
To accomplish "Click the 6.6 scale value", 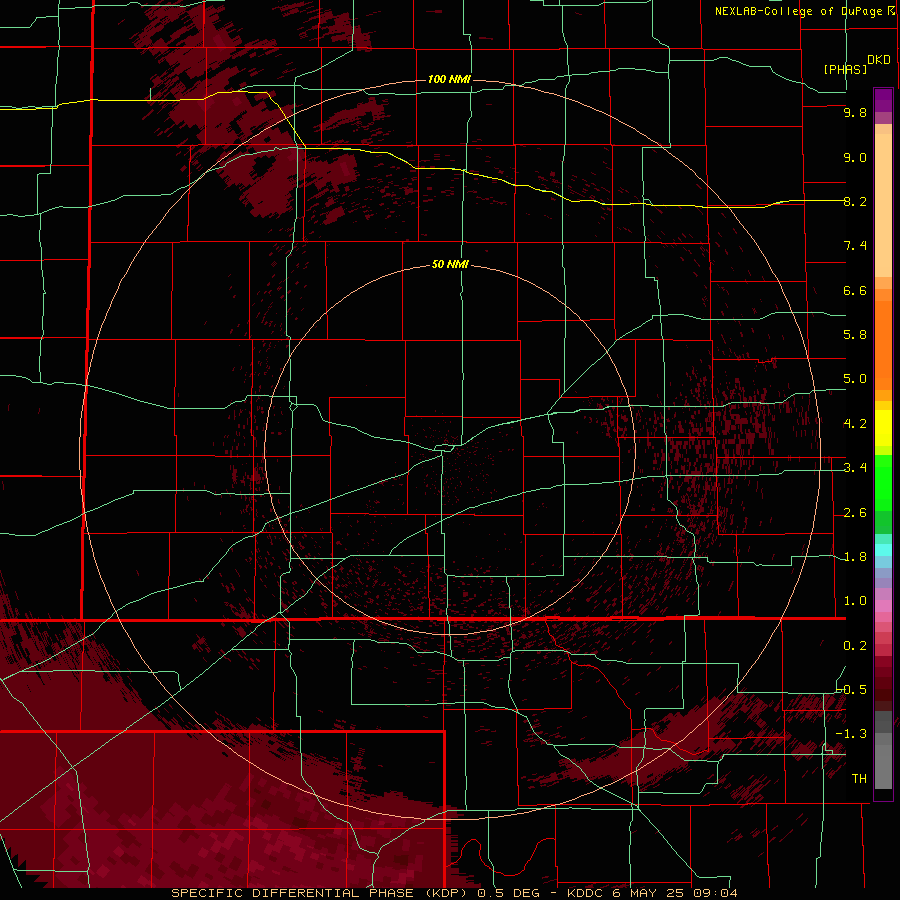I will (855, 290).
